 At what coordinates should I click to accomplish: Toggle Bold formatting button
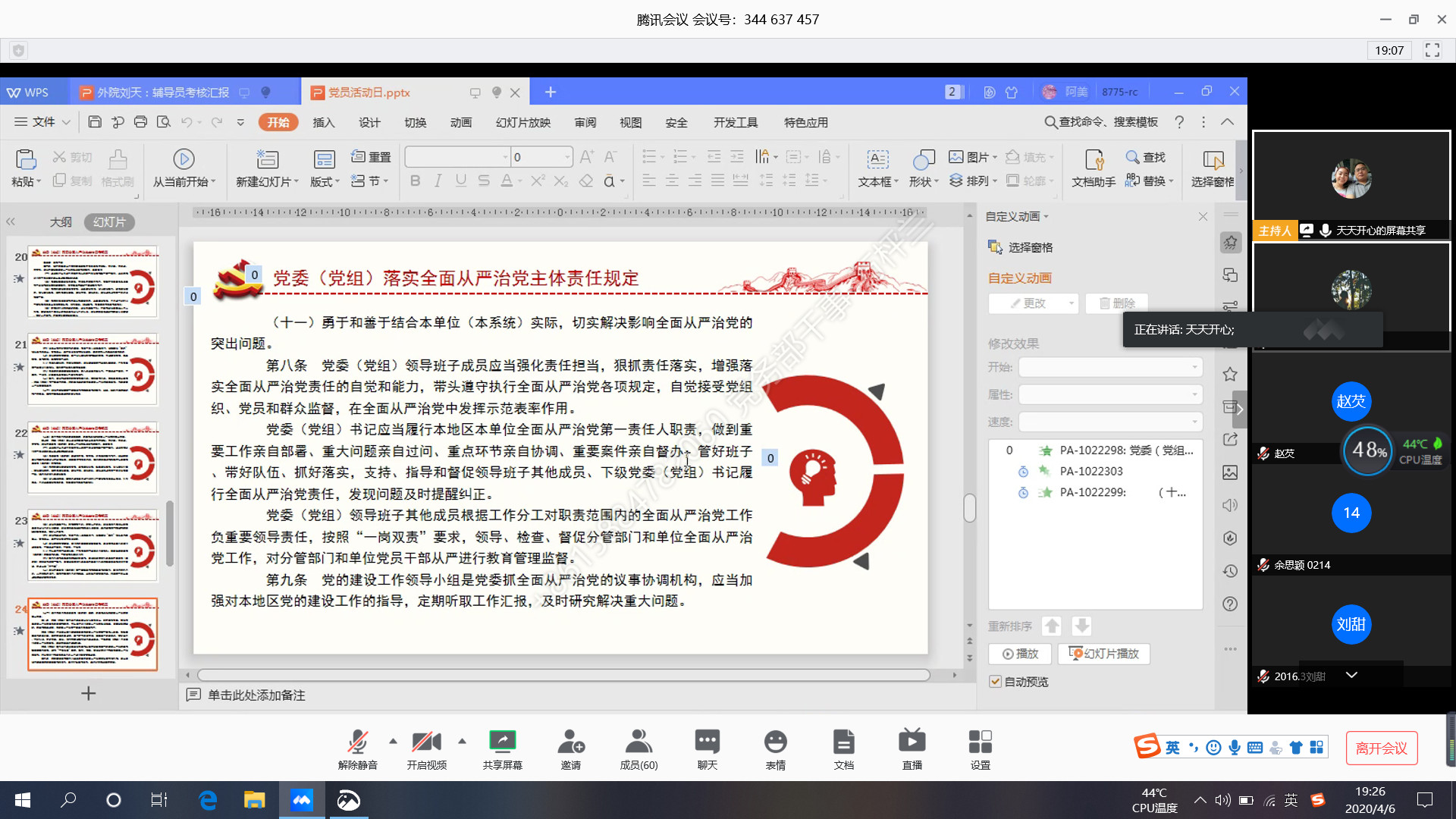click(415, 180)
